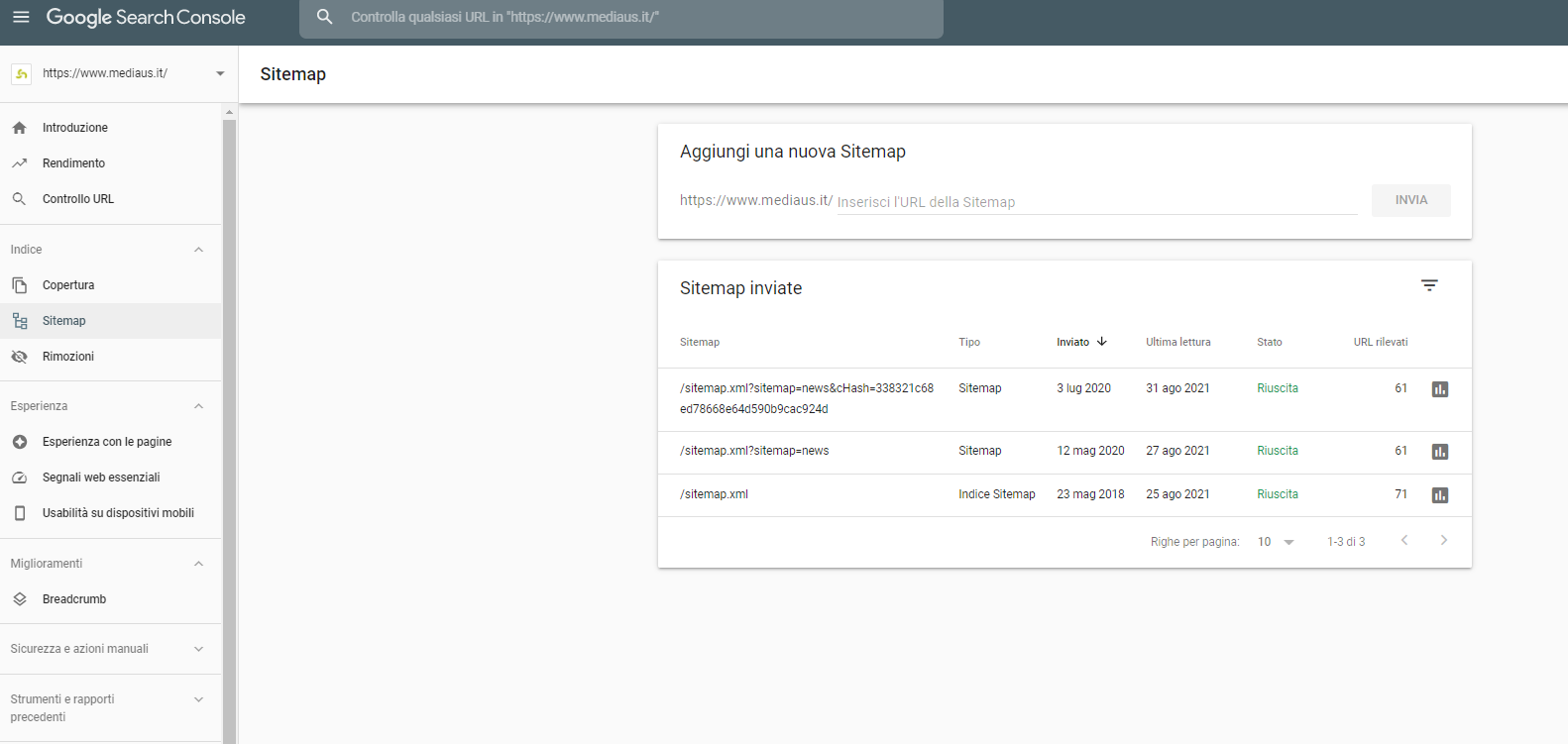This screenshot has width=1568, height=744.
Task: Open Usabilità su dispositivi mobili report
Action: pos(111,513)
